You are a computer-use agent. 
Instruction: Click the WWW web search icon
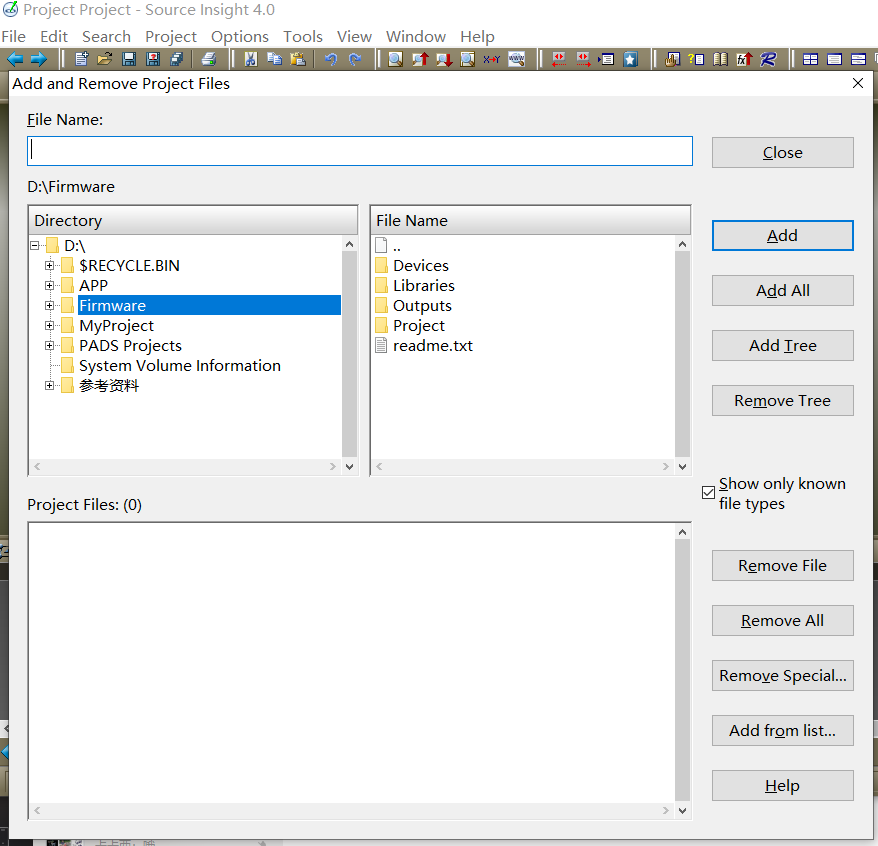point(516,59)
